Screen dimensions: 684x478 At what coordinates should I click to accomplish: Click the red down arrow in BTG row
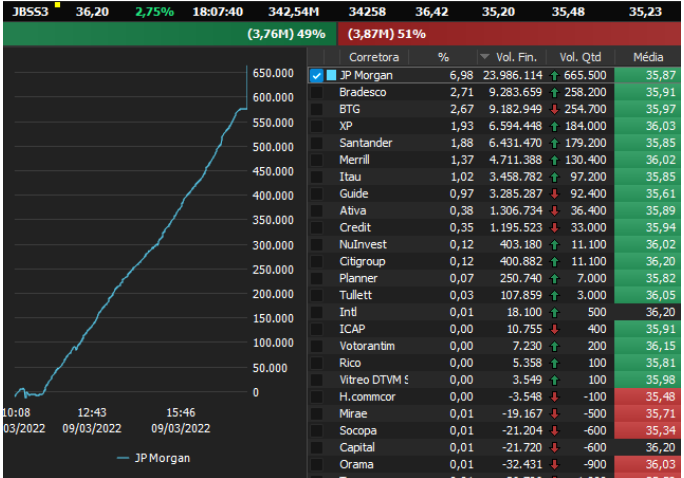pyautogui.click(x=554, y=109)
